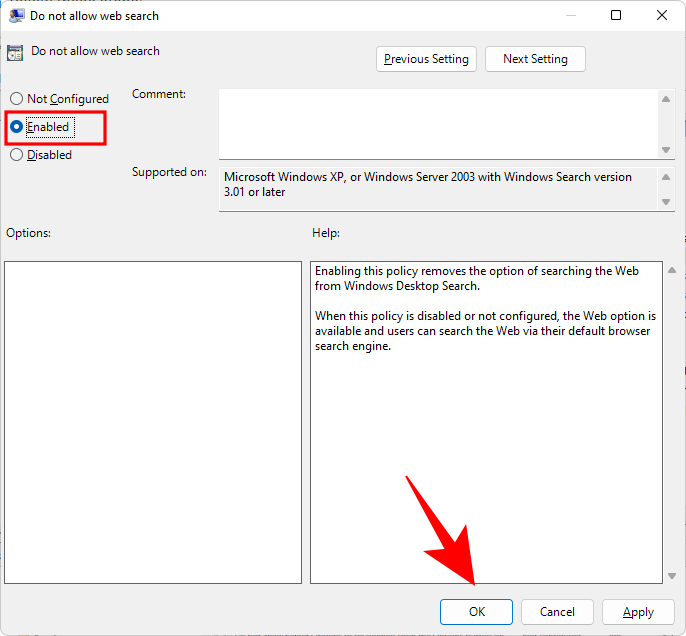Viewport: 686px width, 636px height.
Task: Click Comment box scroll up arrow
Action: coord(666,99)
